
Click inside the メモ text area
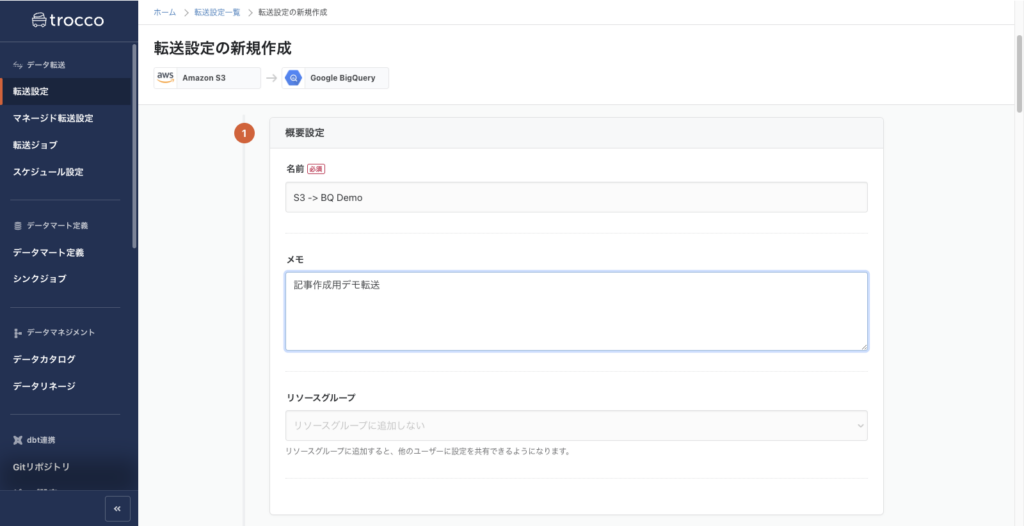pyautogui.click(x=575, y=311)
